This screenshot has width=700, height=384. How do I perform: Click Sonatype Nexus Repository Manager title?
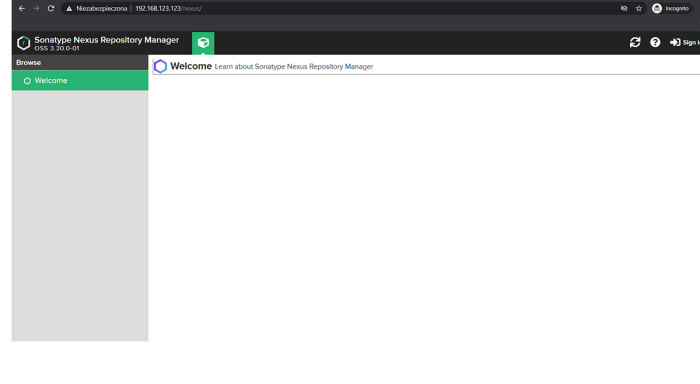click(106, 40)
